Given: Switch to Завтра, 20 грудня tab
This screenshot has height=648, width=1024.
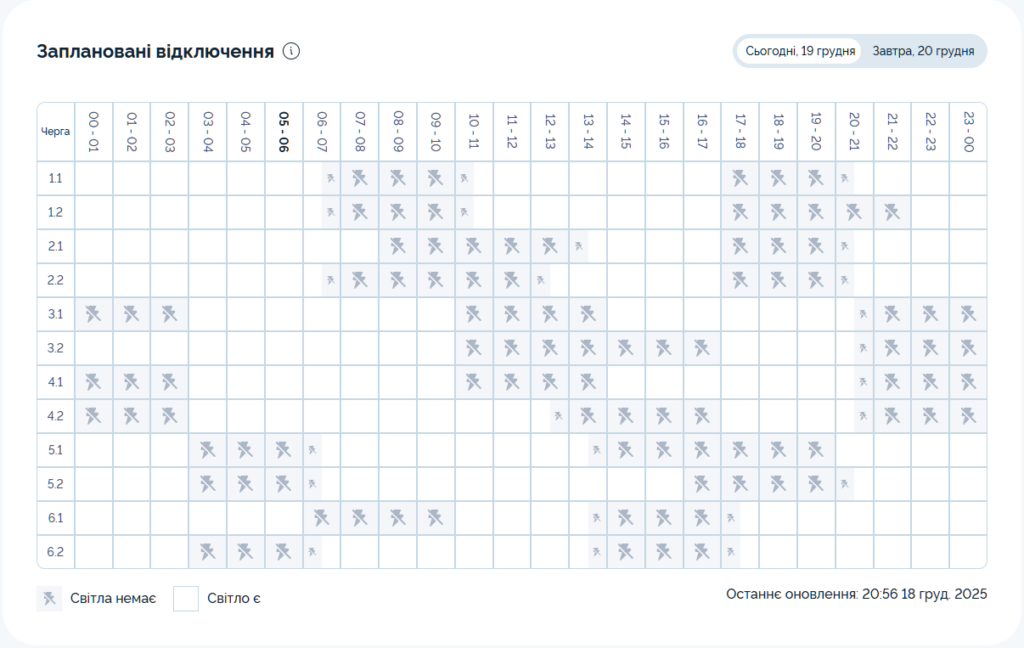Looking at the screenshot, I should click(x=923, y=50).
